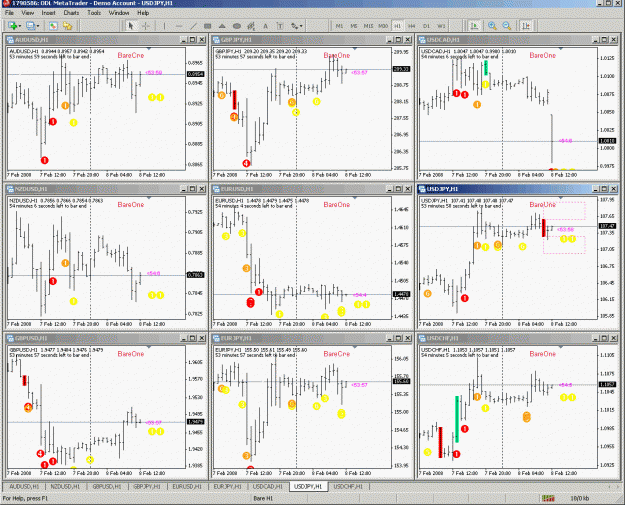Screen dimensions: 625x505
Task: Select the Crosshair tool
Action: [x=145, y=26]
